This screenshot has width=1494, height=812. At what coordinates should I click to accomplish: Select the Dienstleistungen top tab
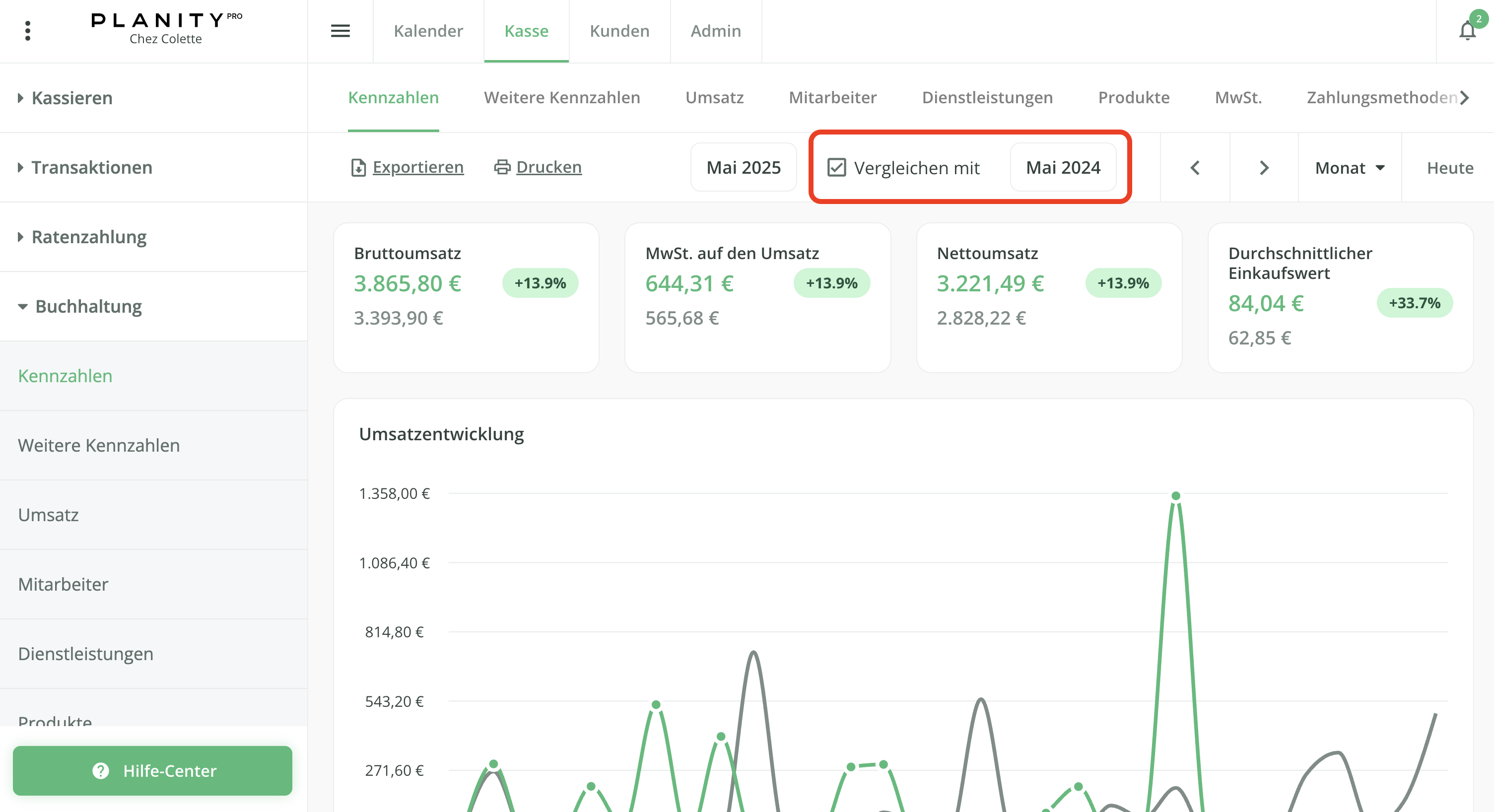(x=987, y=97)
